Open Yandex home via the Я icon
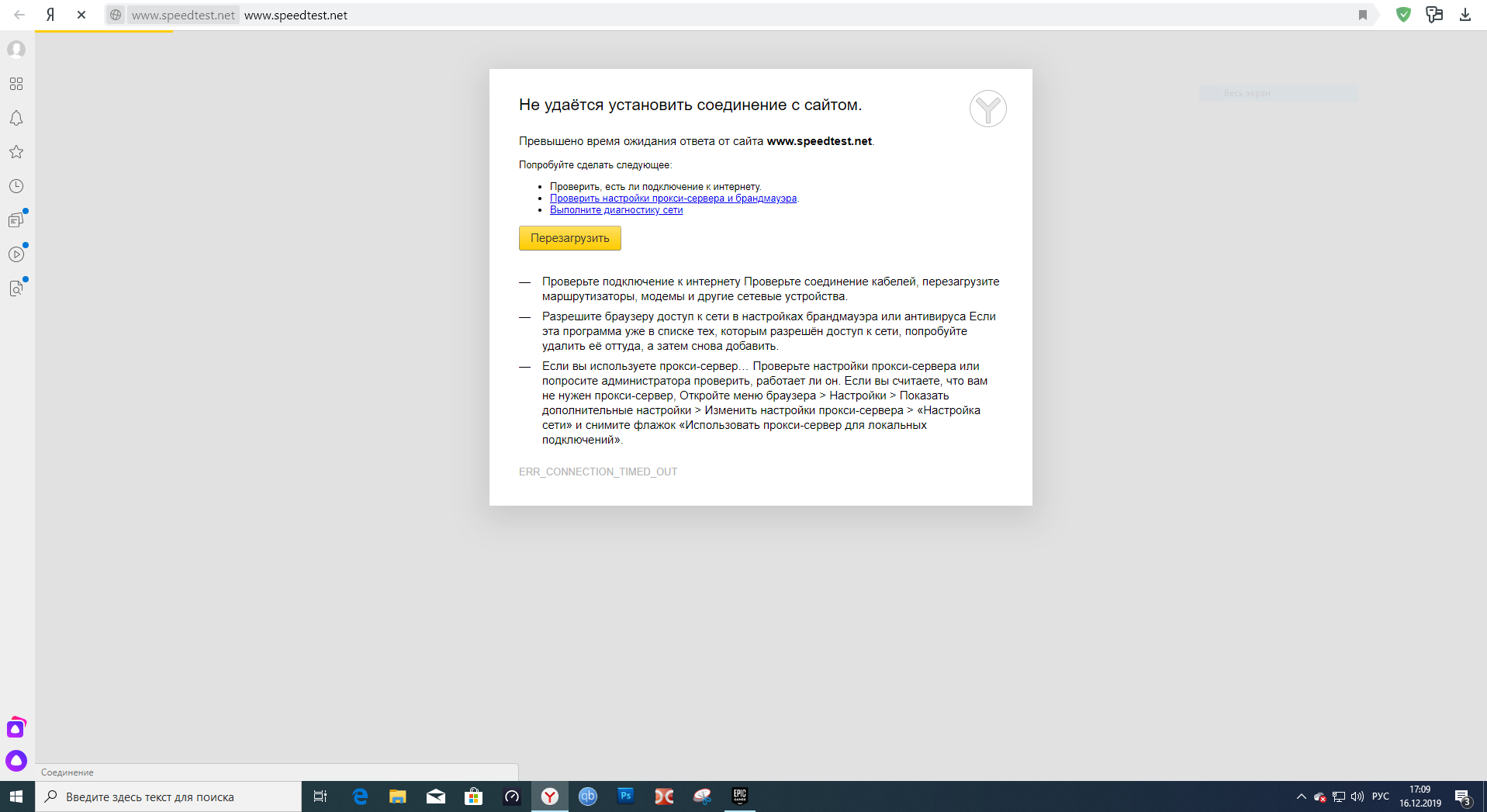 (50, 15)
